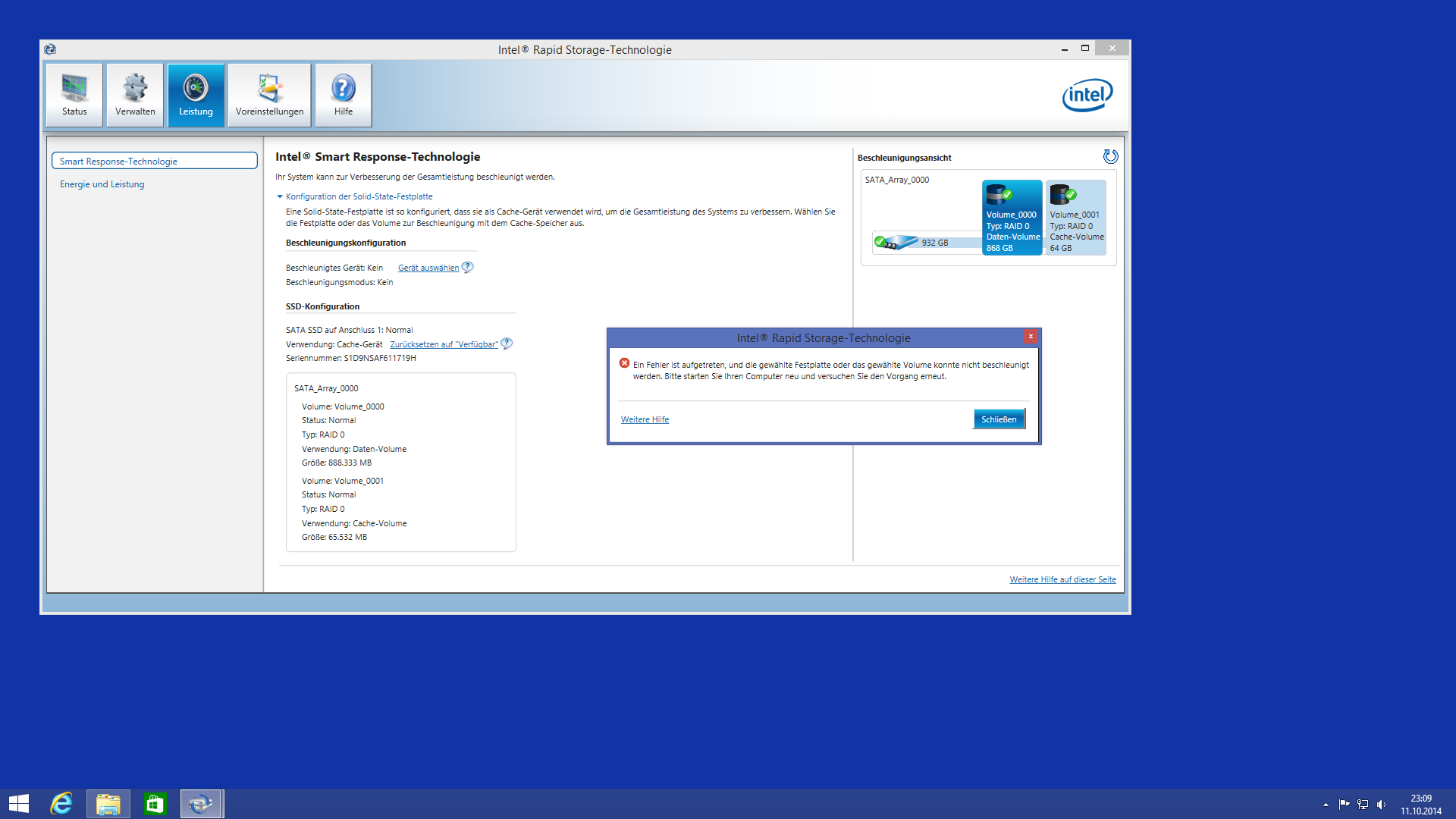Screen dimensions: 1456x819
Task: Open the Status toolbar section
Action: (74, 95)
